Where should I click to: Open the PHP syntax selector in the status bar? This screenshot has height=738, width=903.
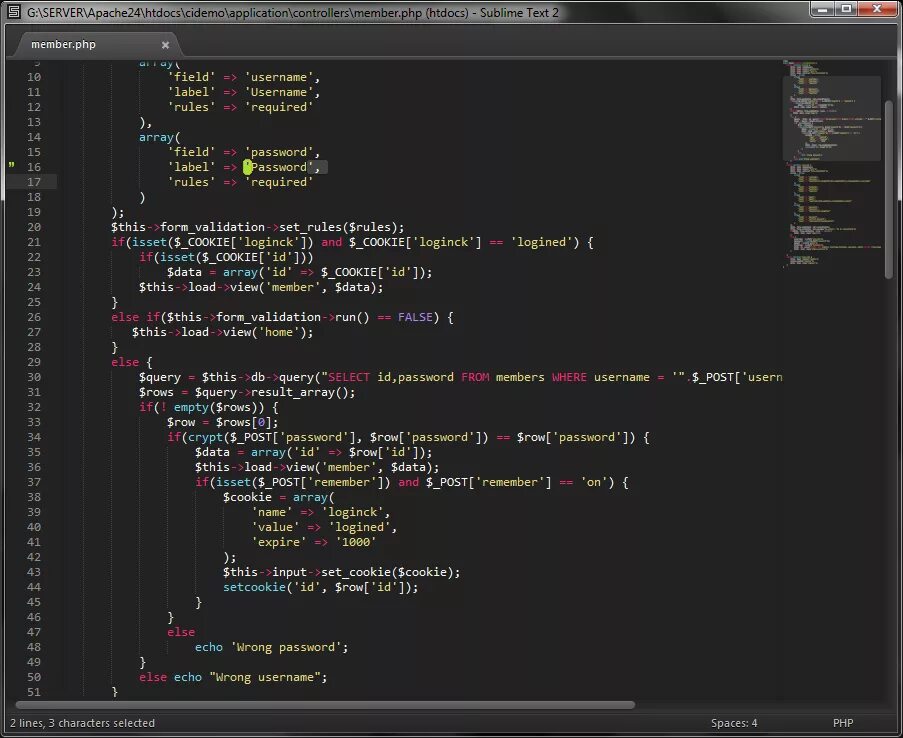(843, 722)
